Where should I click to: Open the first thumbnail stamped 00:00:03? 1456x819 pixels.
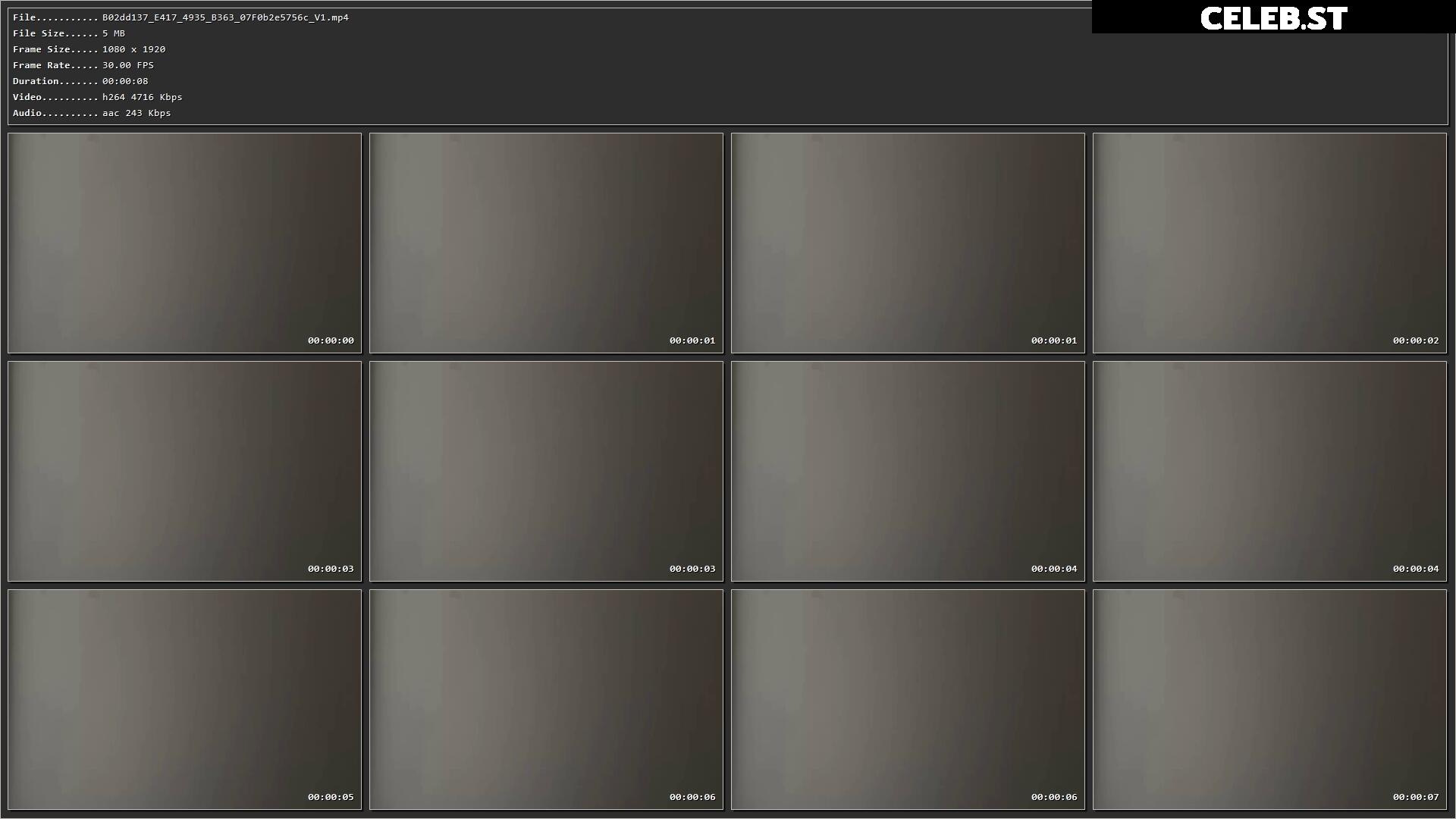coord(184,471)
